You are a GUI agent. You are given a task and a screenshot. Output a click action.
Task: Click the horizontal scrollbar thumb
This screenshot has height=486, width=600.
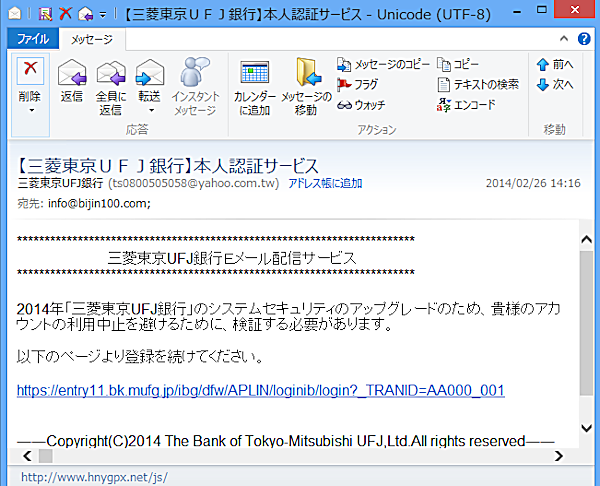coord(46,456)
